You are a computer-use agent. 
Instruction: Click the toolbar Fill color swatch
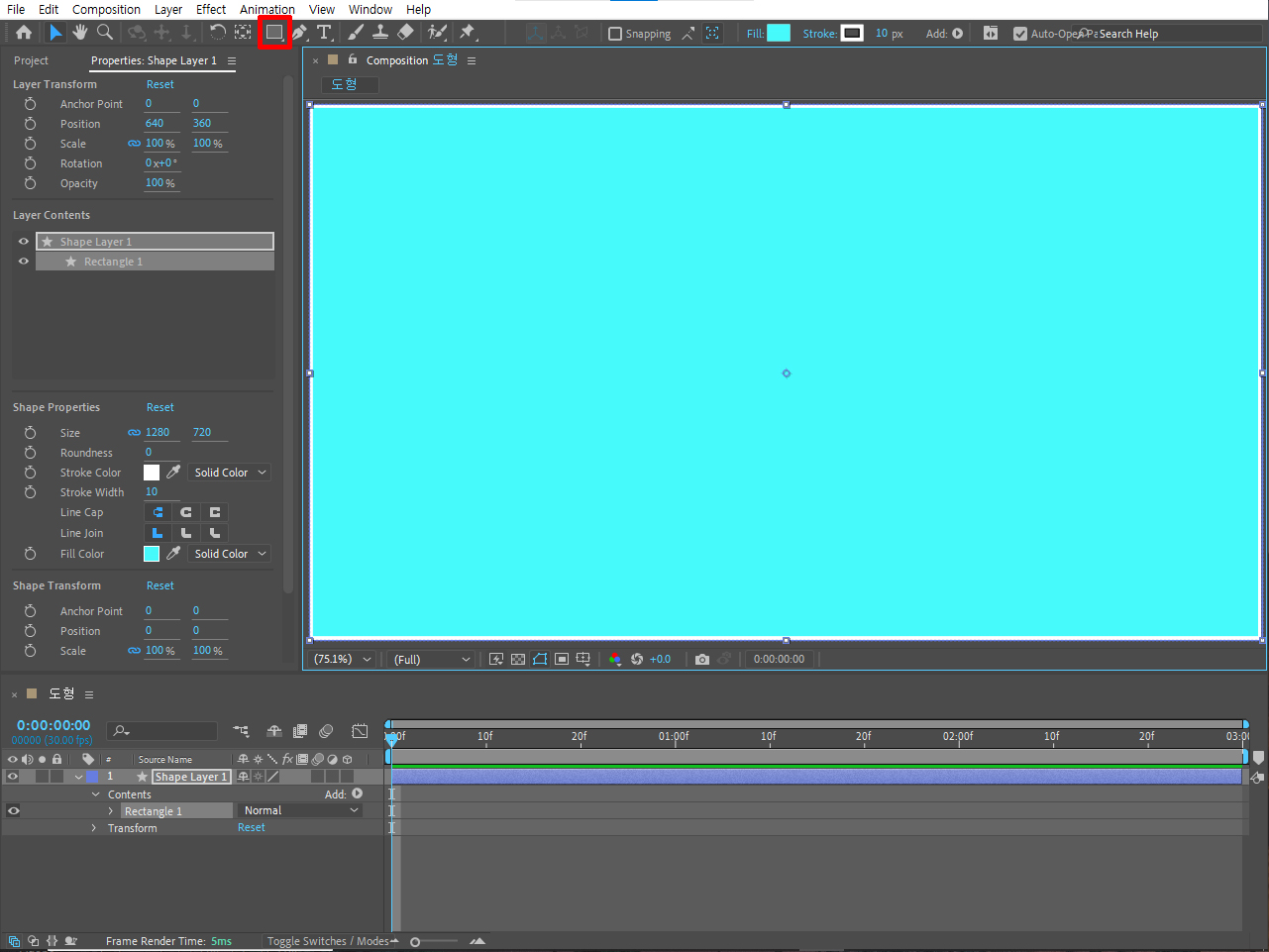(779, 33)
